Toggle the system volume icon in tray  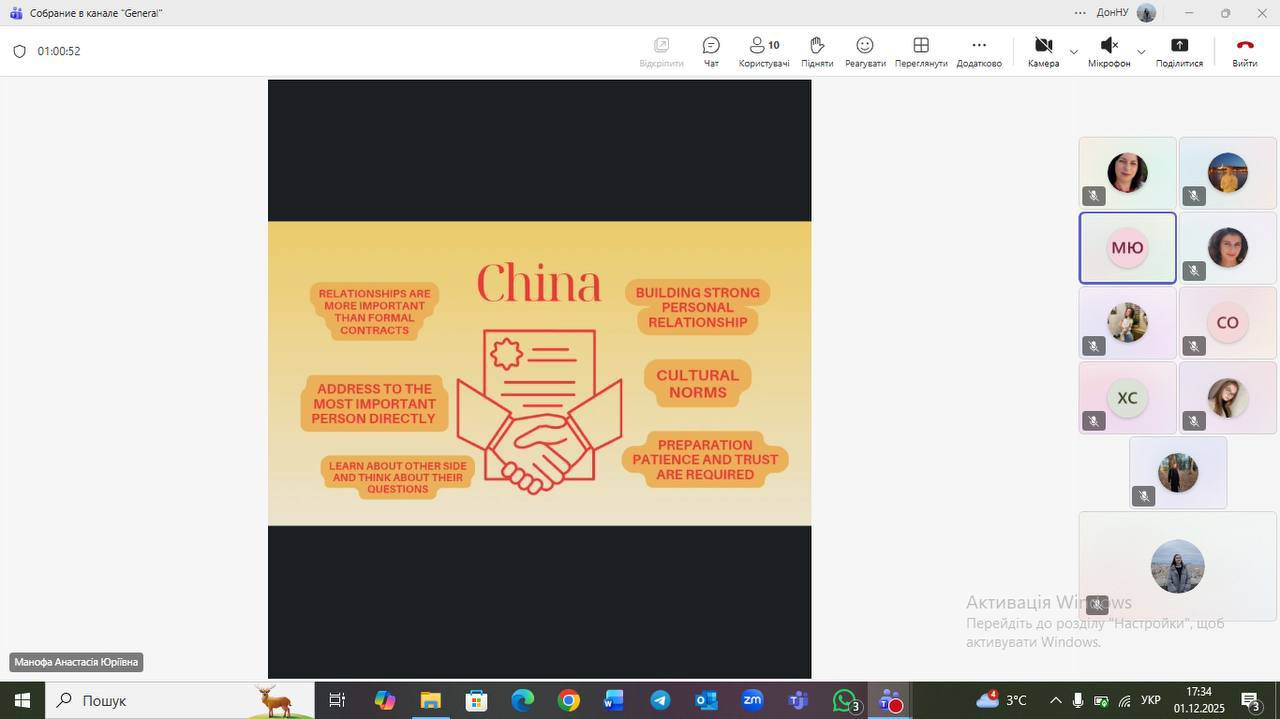(1077, 701)
